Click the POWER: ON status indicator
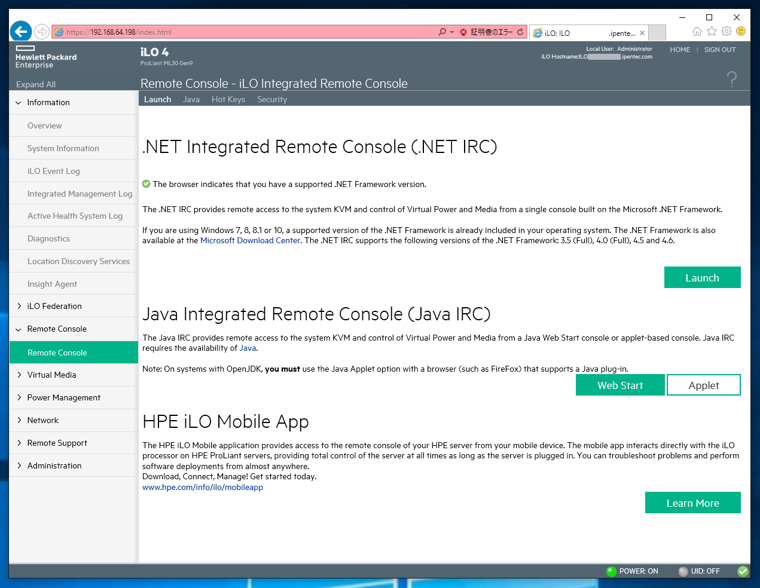The width and height of the screenshot is (760, 588). 633,571
